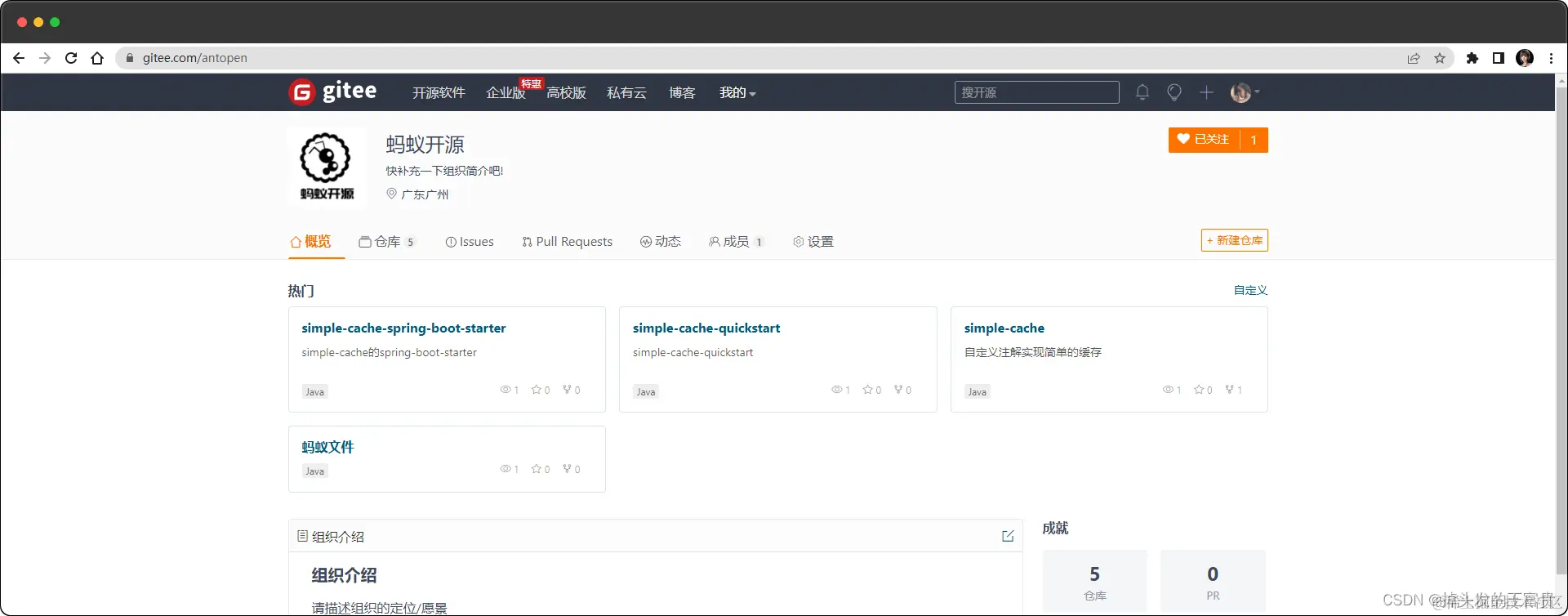
Task: Click the Gitee logo
Action: tap(332, 92)
